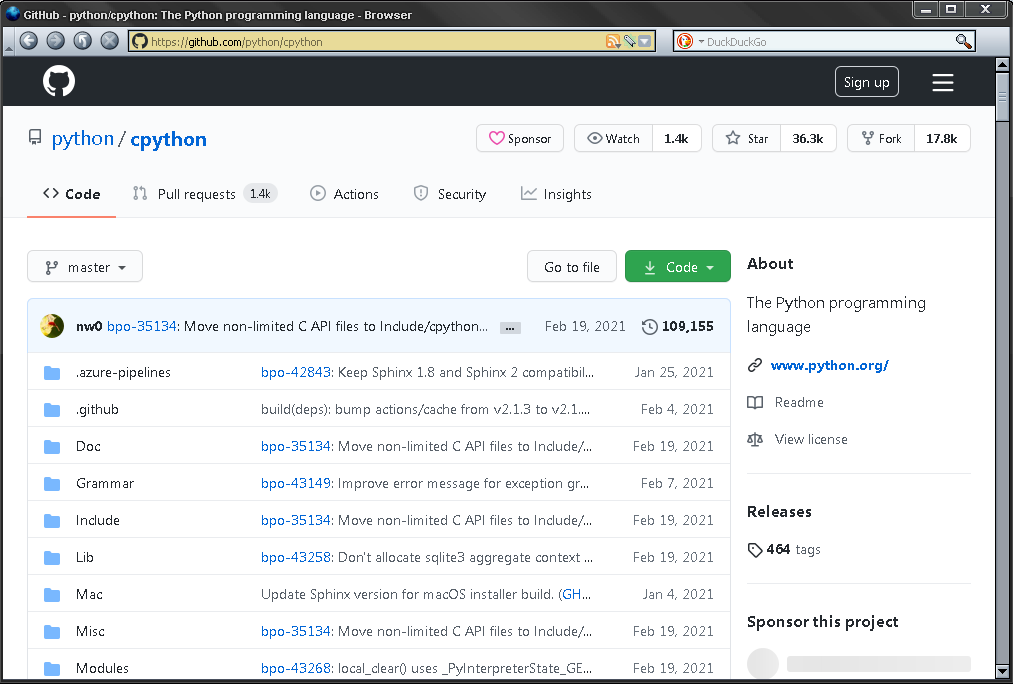Expand the commit message ellipsis button
The image size is (1013, 684).
[510, 328]
